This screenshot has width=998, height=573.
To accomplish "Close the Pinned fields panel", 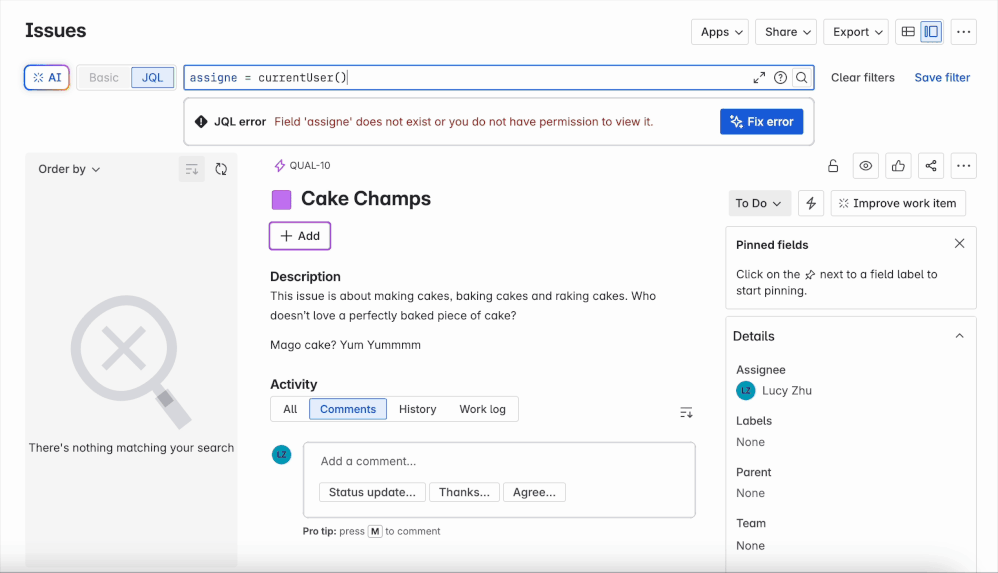I will (x=959, y=244).
